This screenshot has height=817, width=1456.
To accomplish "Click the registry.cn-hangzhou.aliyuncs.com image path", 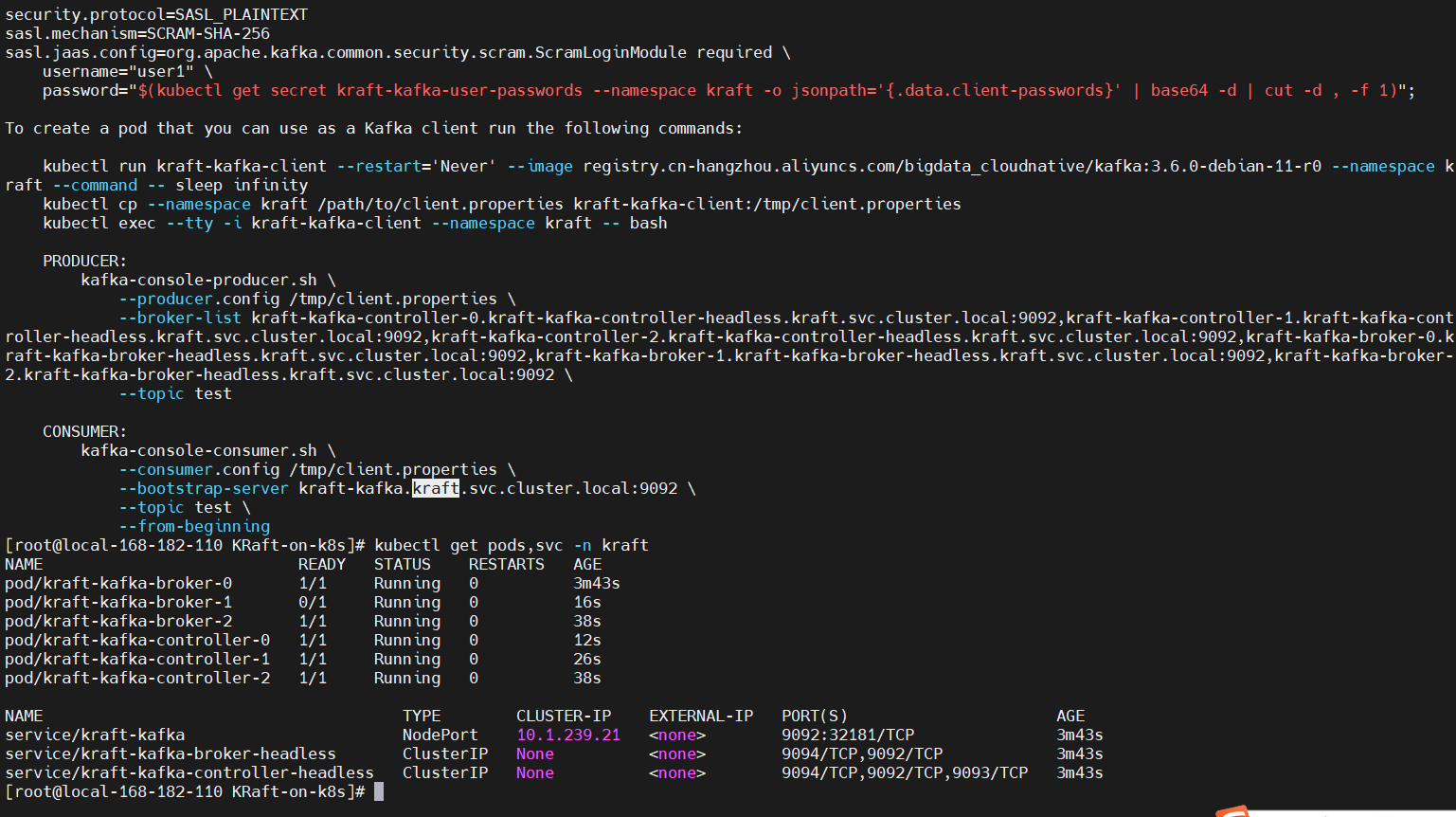I will (952, 167).
